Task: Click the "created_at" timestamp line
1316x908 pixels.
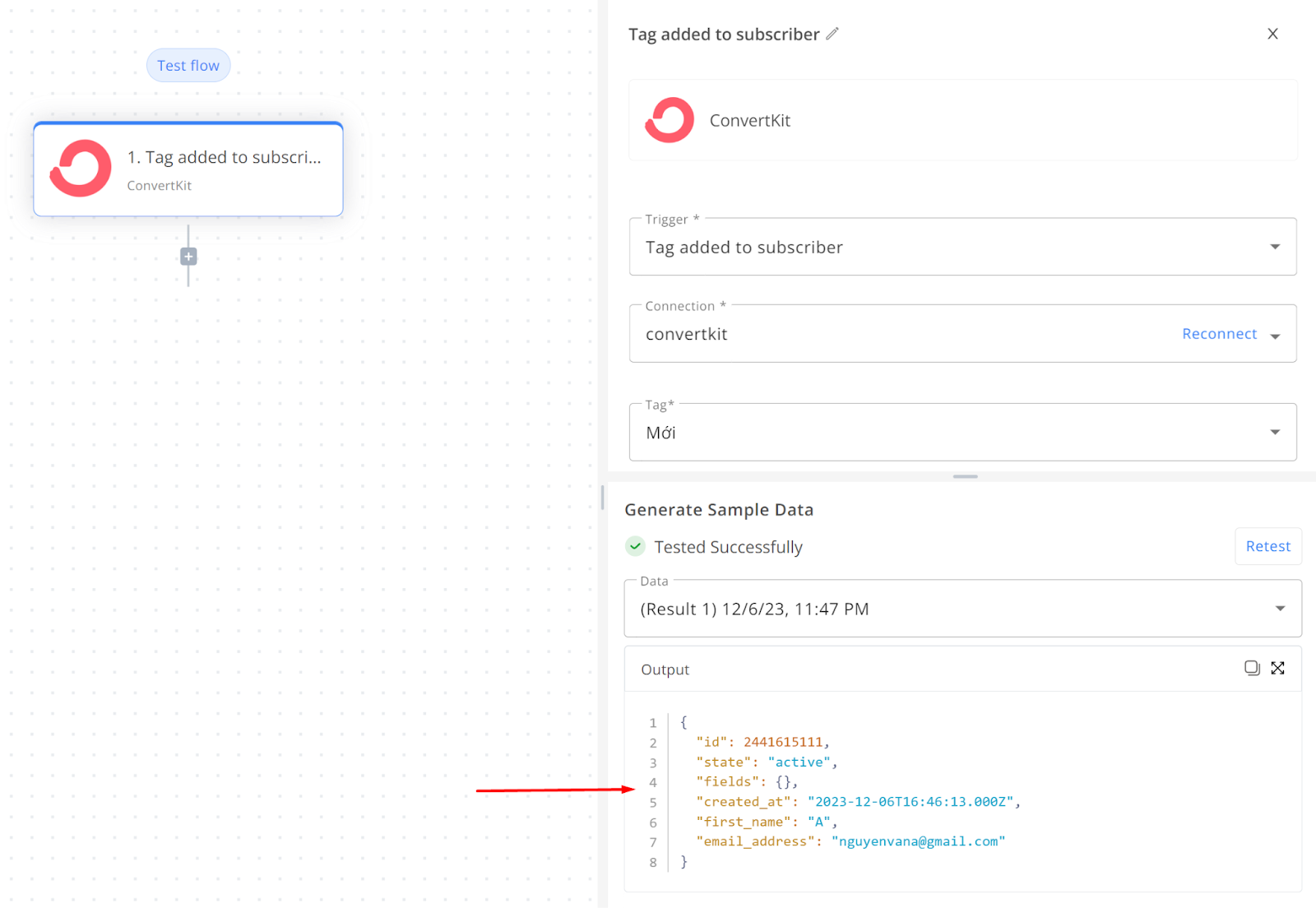Action: click(x=858, y=802)
